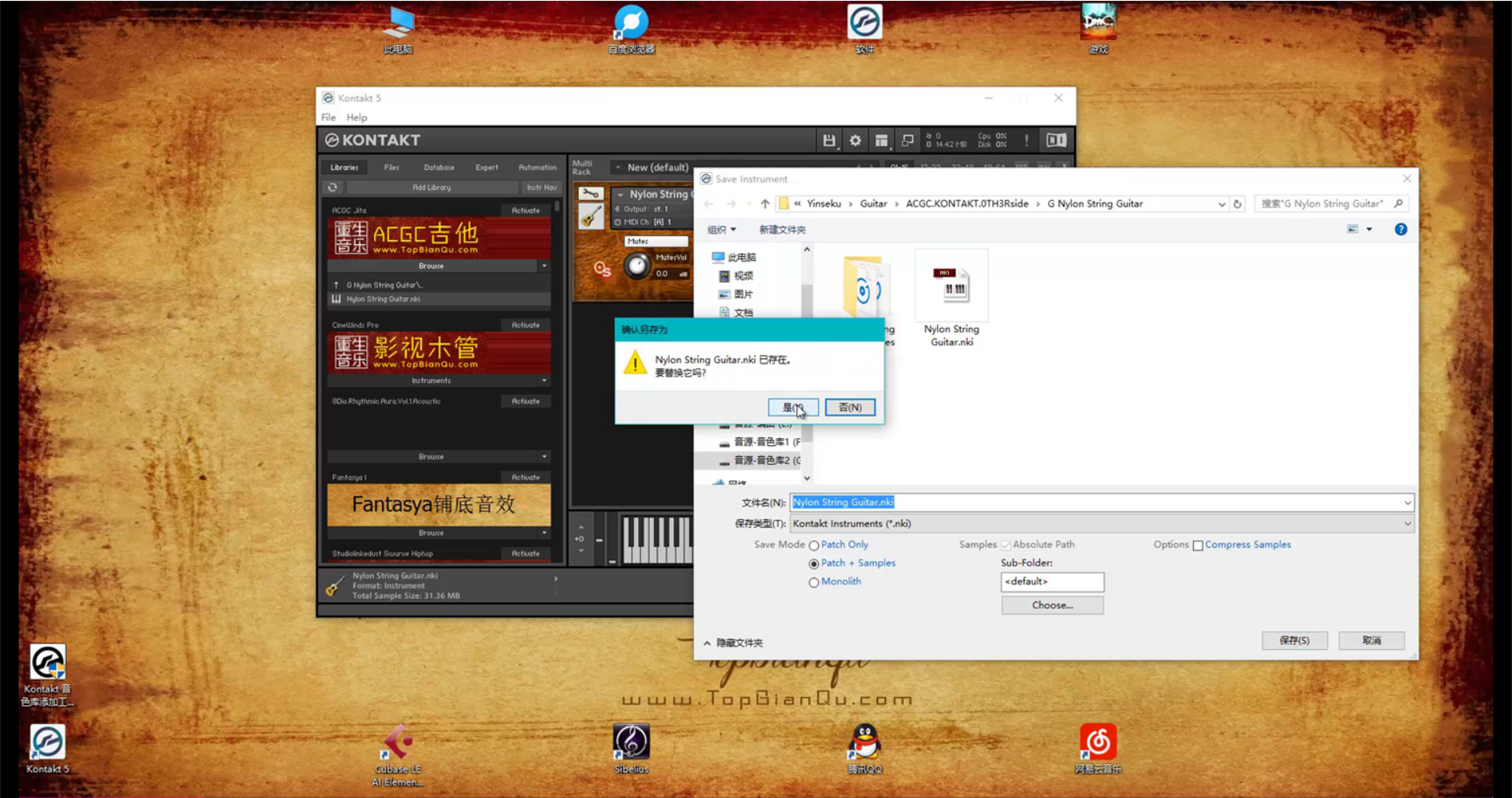Open the Cubase LE AI Elements desktop icon
Viewport: 1512px width, 798px height.
click(x=398, y=755)
